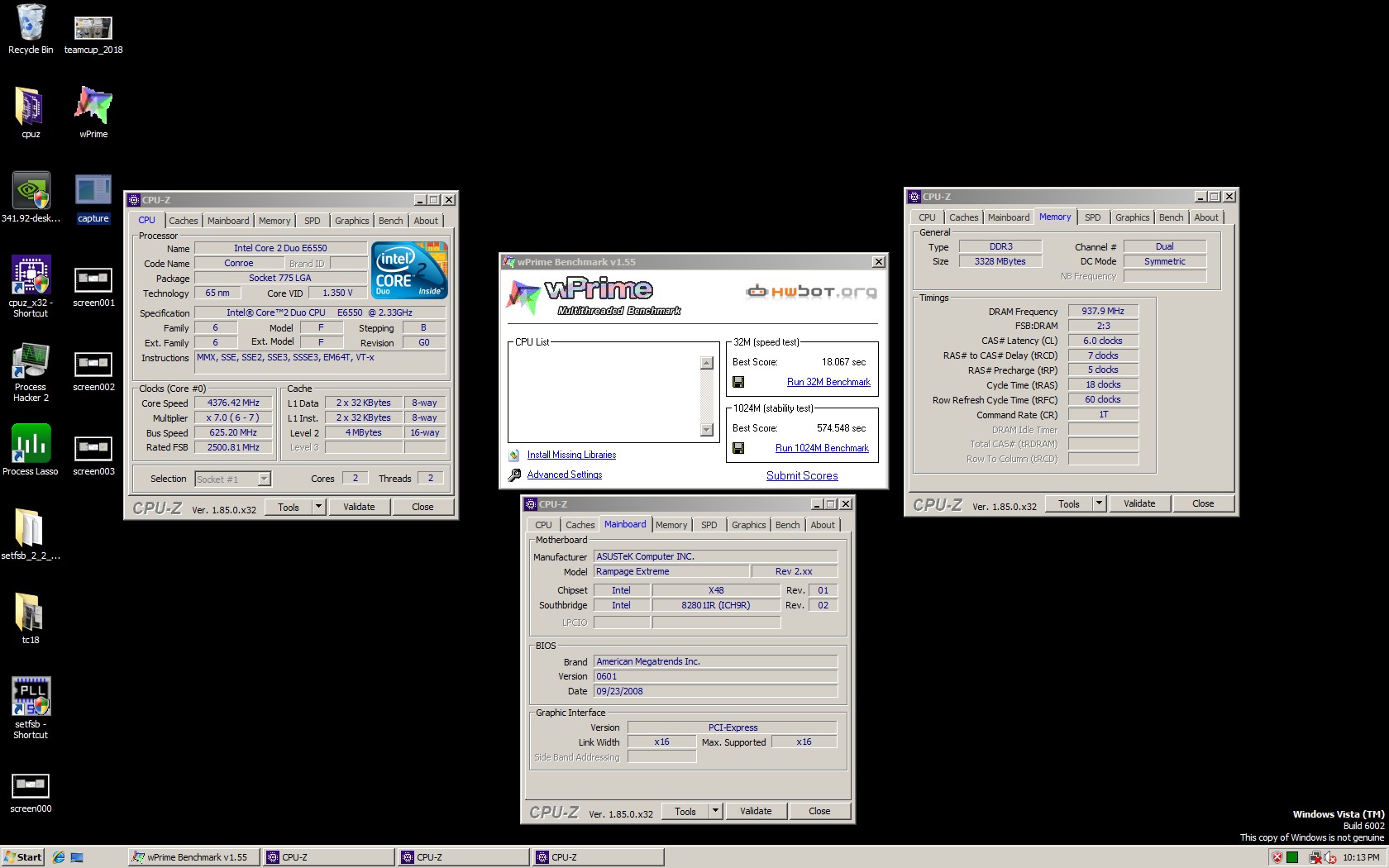Click the green square tray icon
This screenshot has width=1389, height=868.
(x=1291, y=857)
